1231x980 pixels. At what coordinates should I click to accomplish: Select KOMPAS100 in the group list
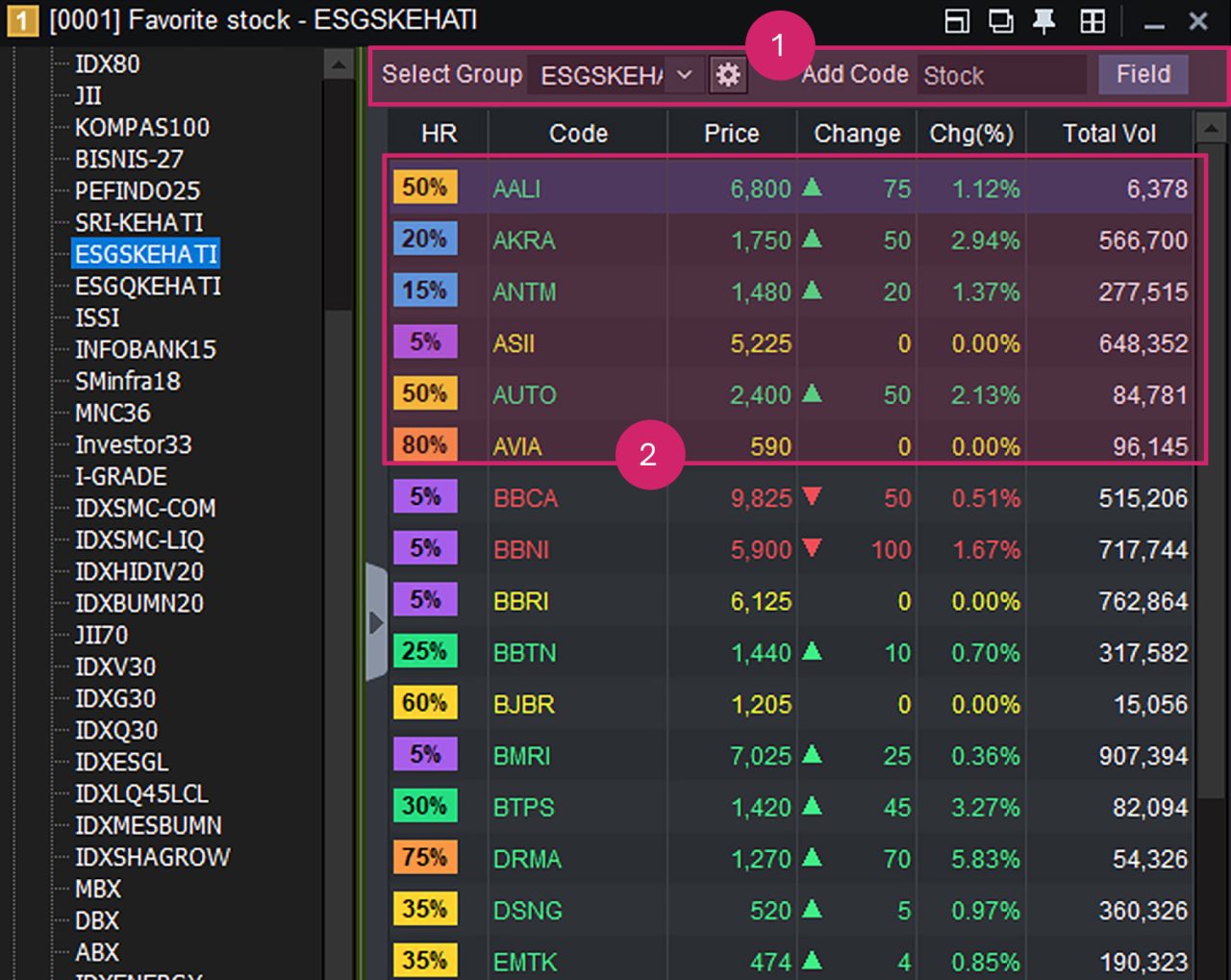tap(141, 128)
